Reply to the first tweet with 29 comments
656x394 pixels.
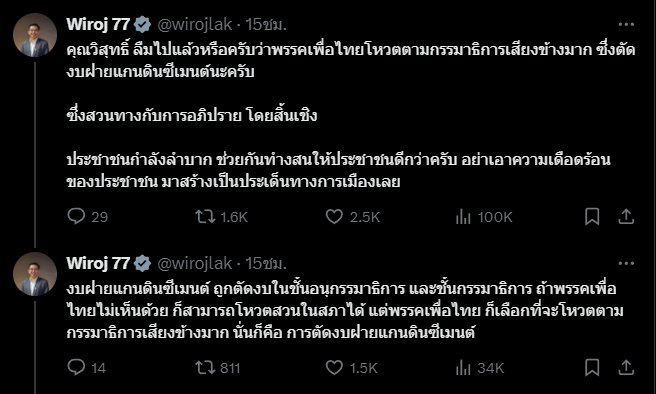[x=87, y=217]
